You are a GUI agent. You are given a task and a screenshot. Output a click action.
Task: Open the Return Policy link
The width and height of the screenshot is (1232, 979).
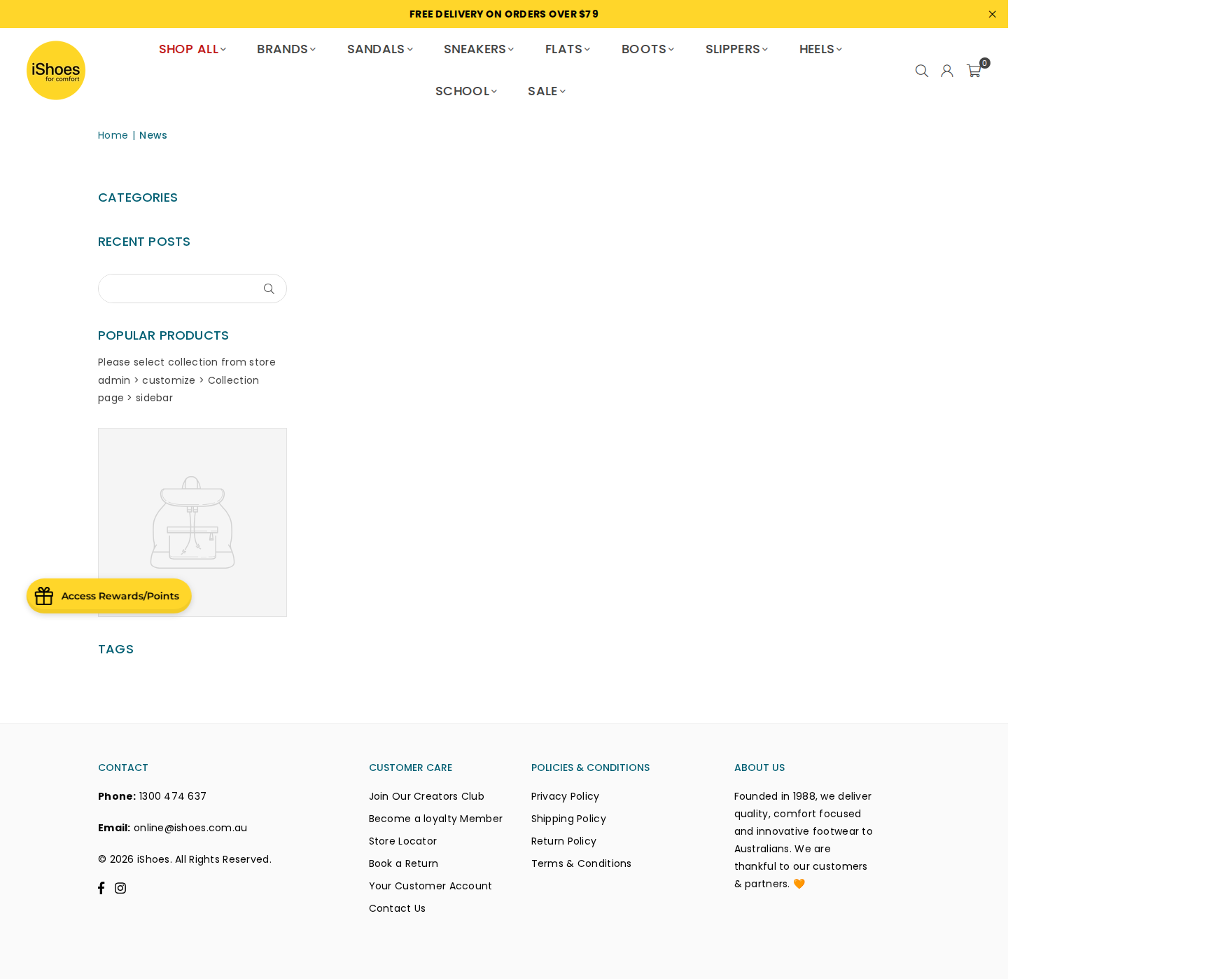click(x=563, y=841)
